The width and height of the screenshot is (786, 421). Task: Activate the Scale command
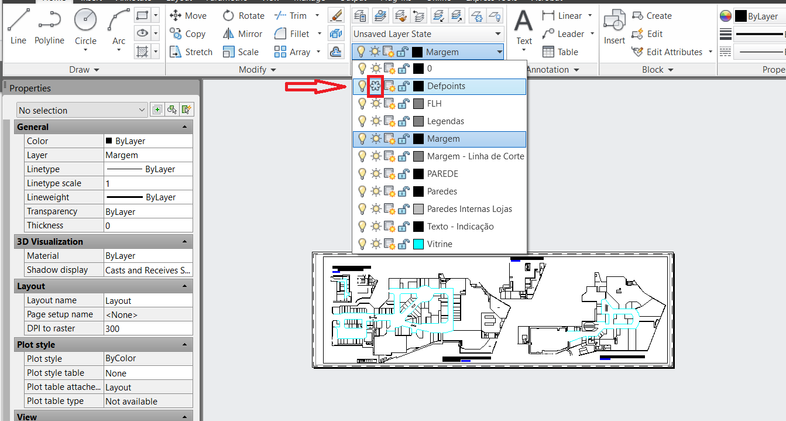point(241,52)
